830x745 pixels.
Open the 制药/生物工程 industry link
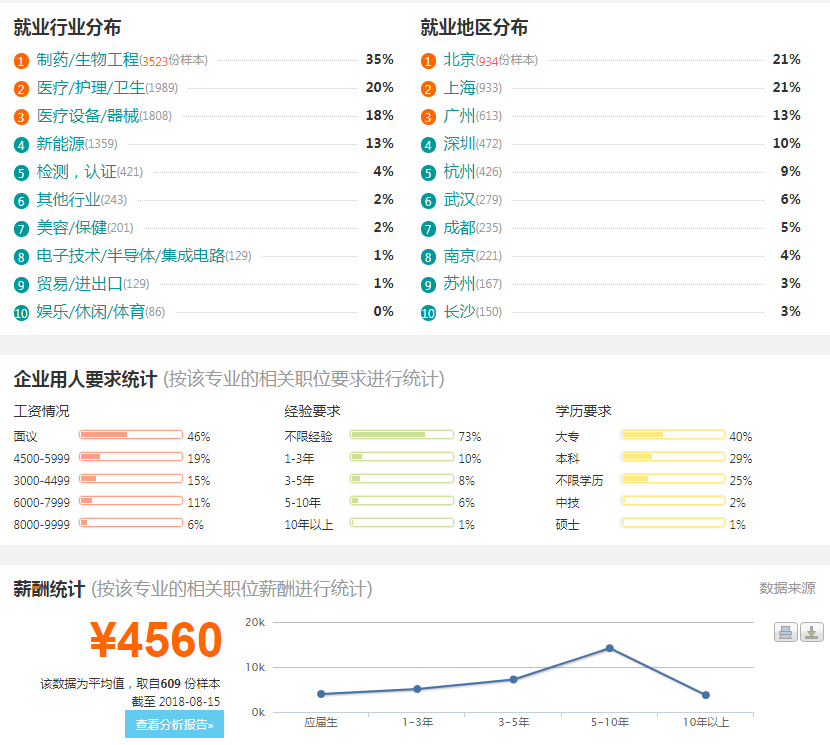(x=88, y=60)
